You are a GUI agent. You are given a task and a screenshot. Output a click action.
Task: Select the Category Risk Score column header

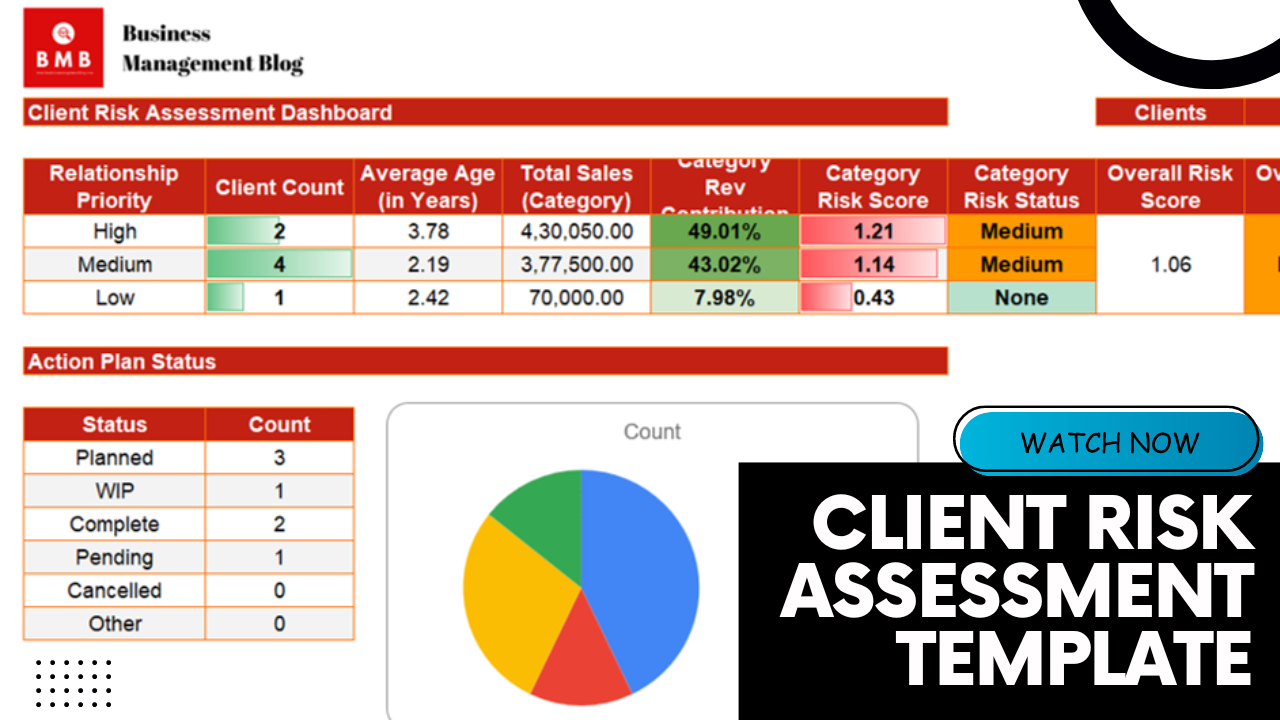872,186
